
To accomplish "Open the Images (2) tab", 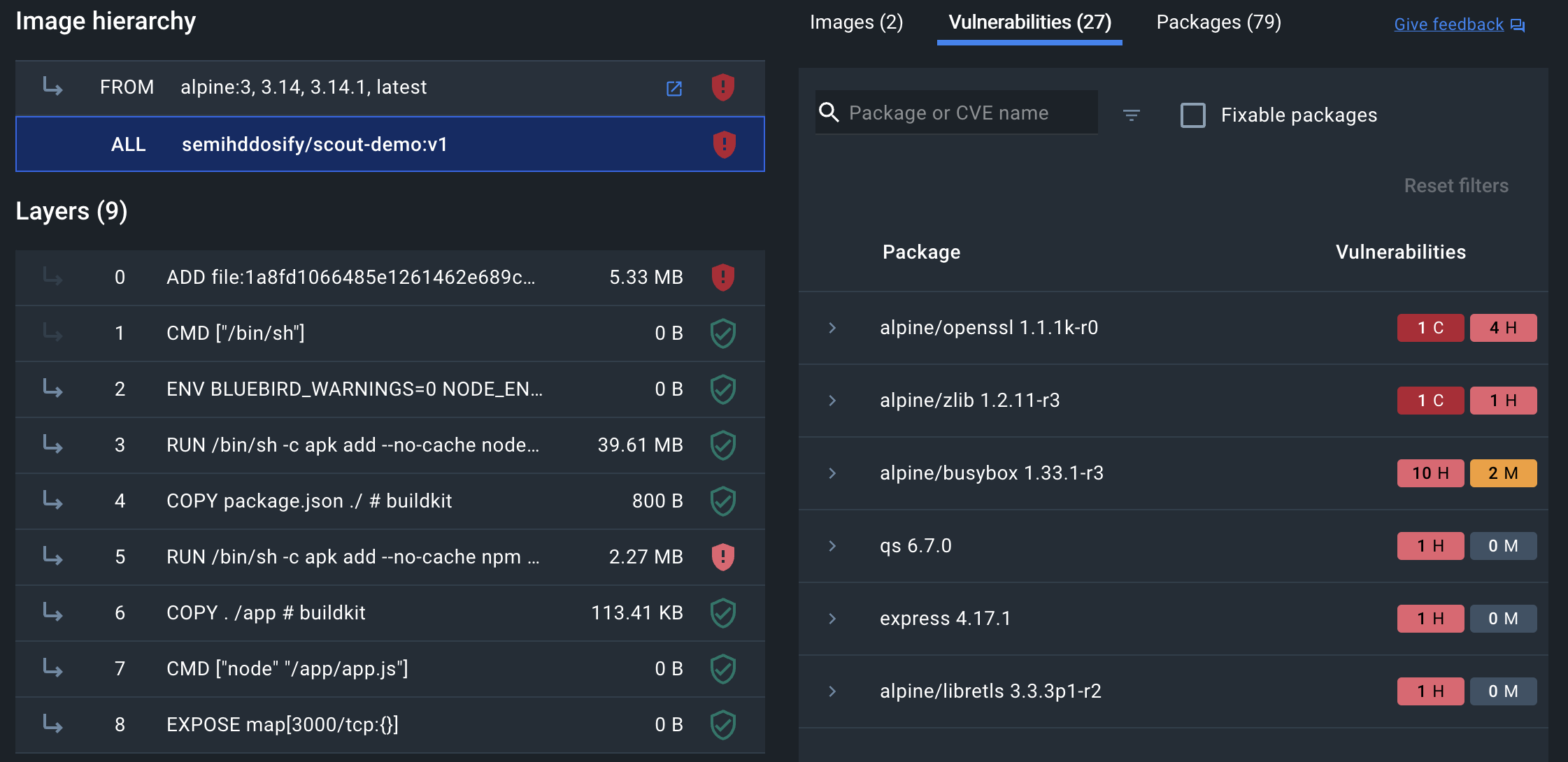I will [855, 22].
